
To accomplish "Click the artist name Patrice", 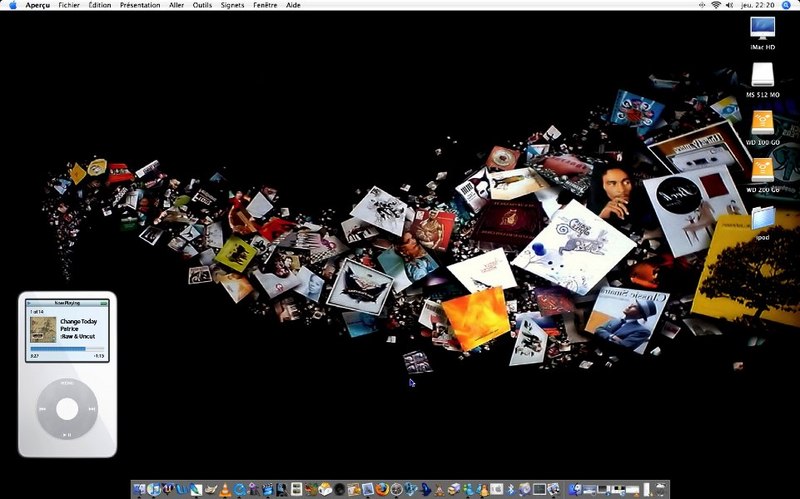I will point(69,329).
